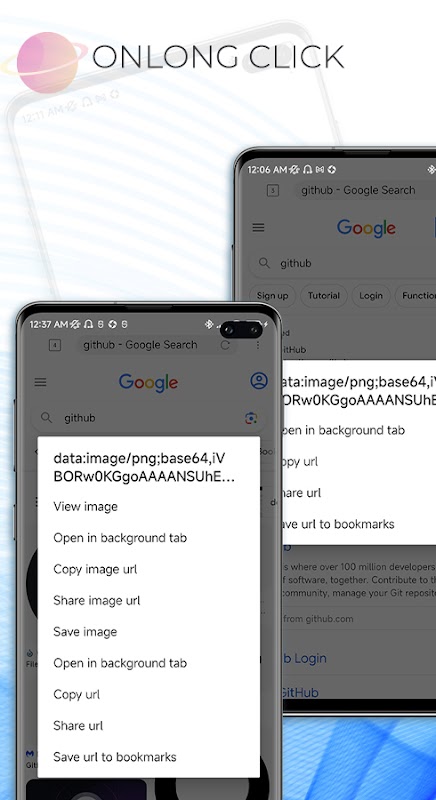
Task: Open the three-dot overflow menu
Action: pyautogui.click(x=258, y=345)
